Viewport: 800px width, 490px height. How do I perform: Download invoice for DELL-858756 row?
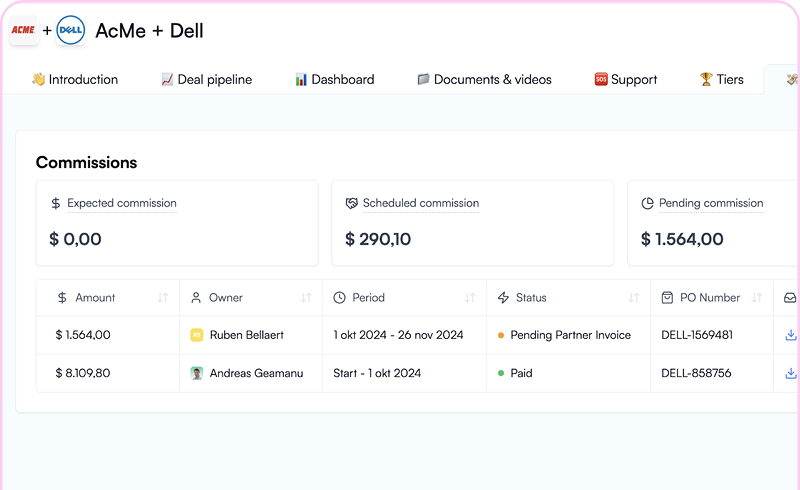791,374
